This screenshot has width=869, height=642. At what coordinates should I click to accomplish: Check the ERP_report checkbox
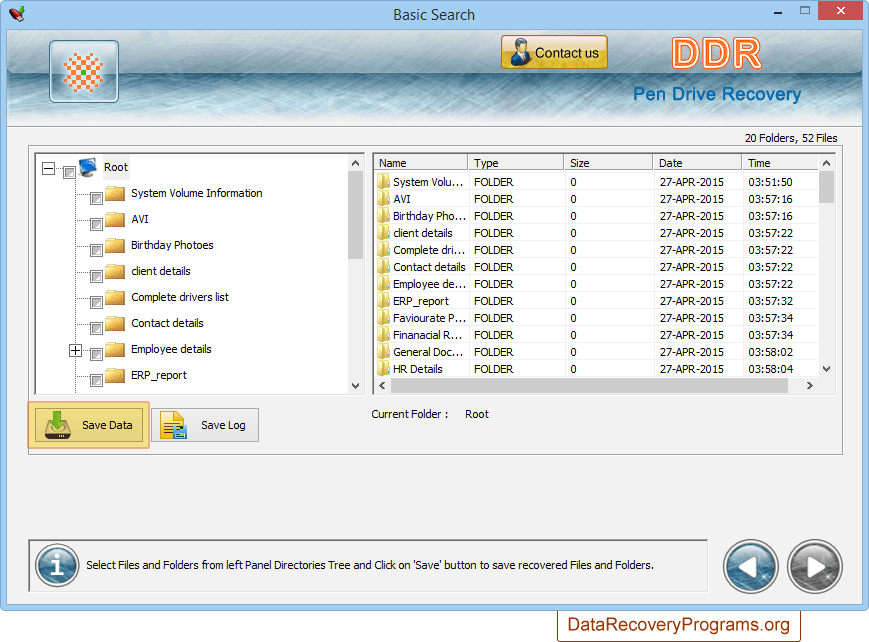(96, 381)
